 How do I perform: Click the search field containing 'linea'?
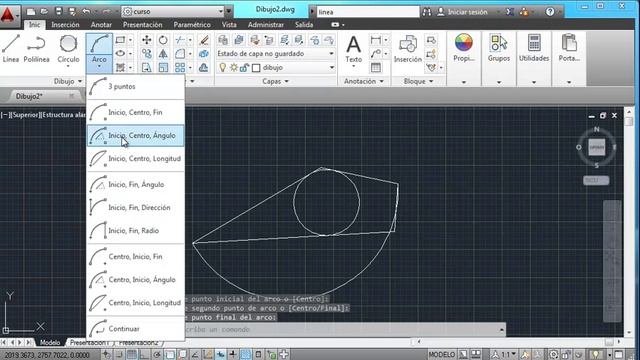pos(367,12)
